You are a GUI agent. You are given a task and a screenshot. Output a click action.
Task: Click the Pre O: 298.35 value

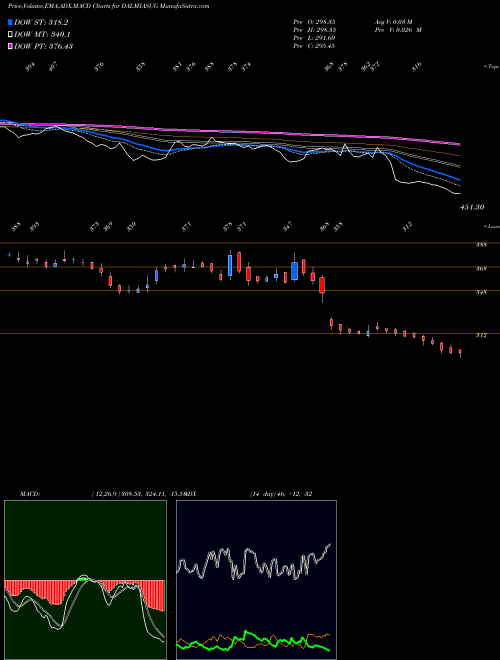click(x=314, y=22)
